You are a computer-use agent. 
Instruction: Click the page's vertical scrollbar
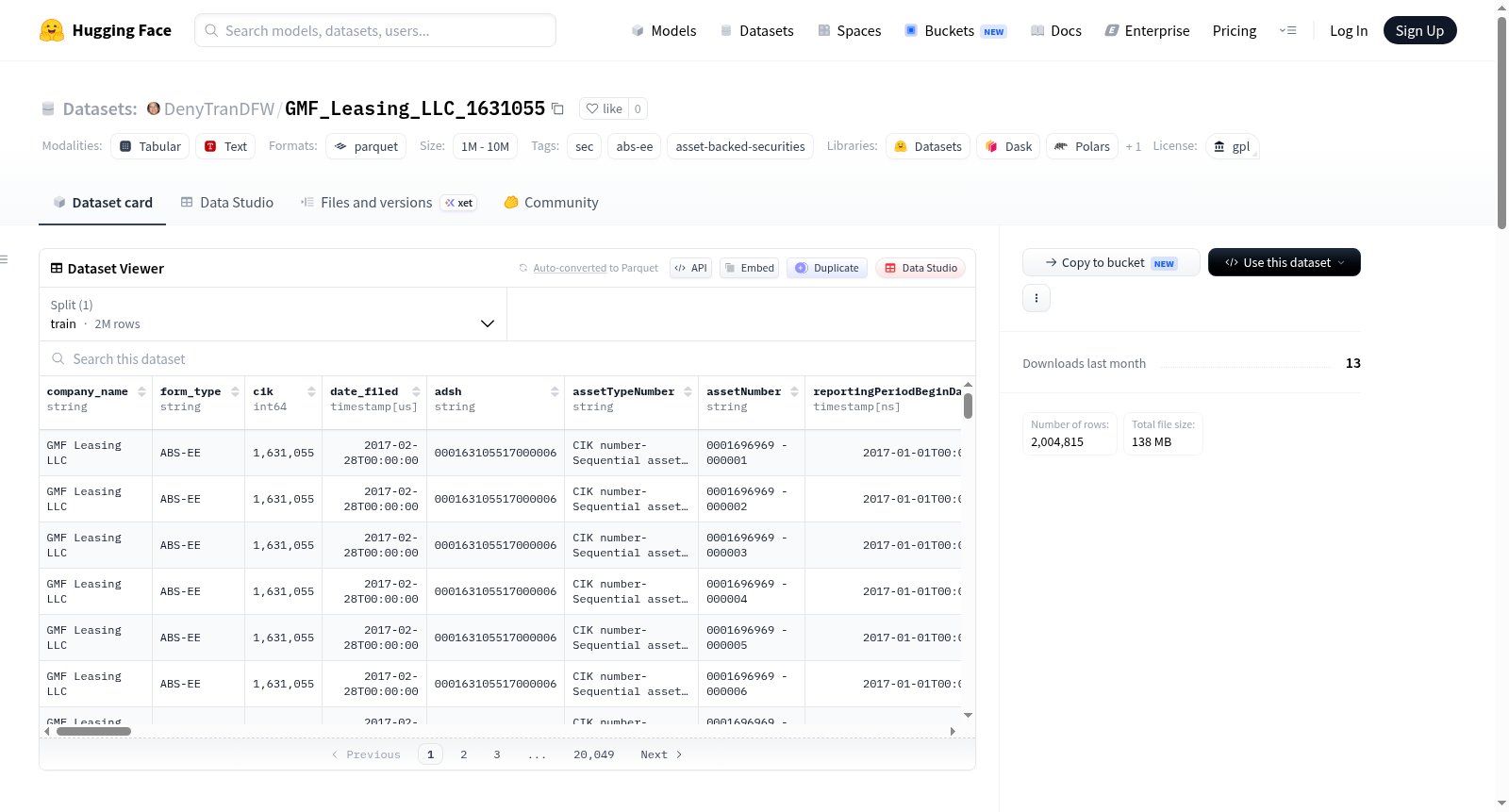point(1502,123)
